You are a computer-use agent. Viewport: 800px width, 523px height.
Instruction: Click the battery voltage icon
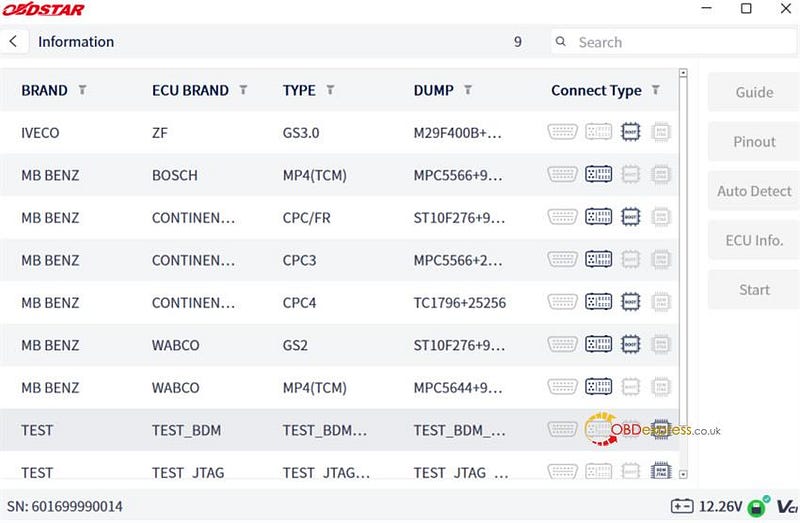682,506
